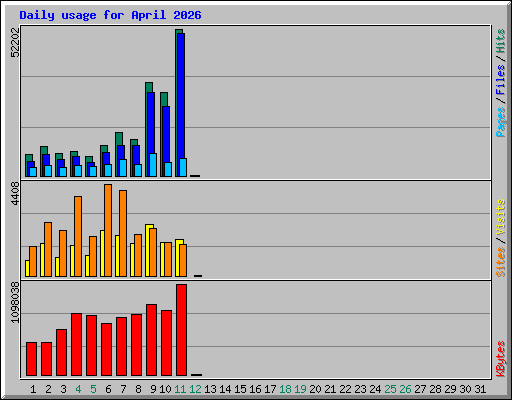The image size is (512, 400).
Task: Click the 'Files' legend label
Action: [x=500, y=80]
